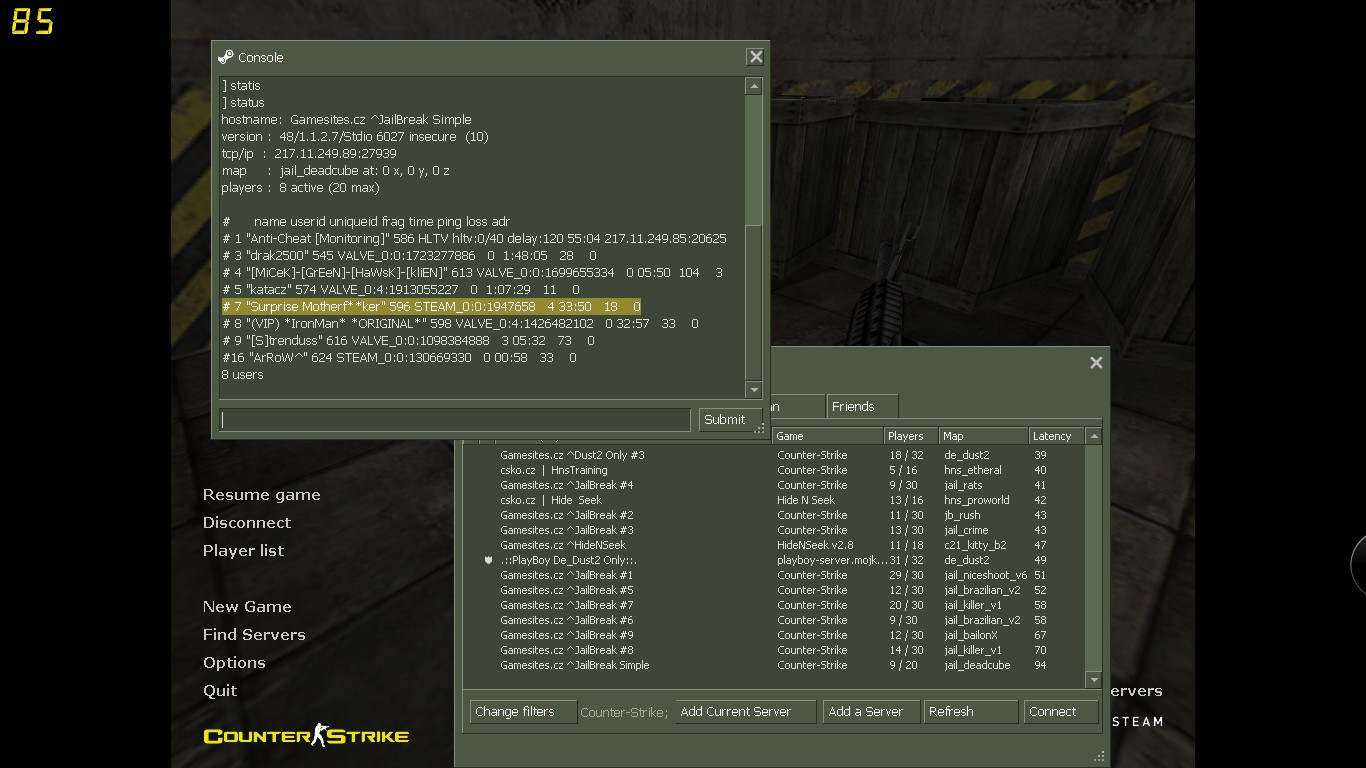Click console line for Anti-Cheat [Monitoring]

pyautogui.click(x=474, y=238)
